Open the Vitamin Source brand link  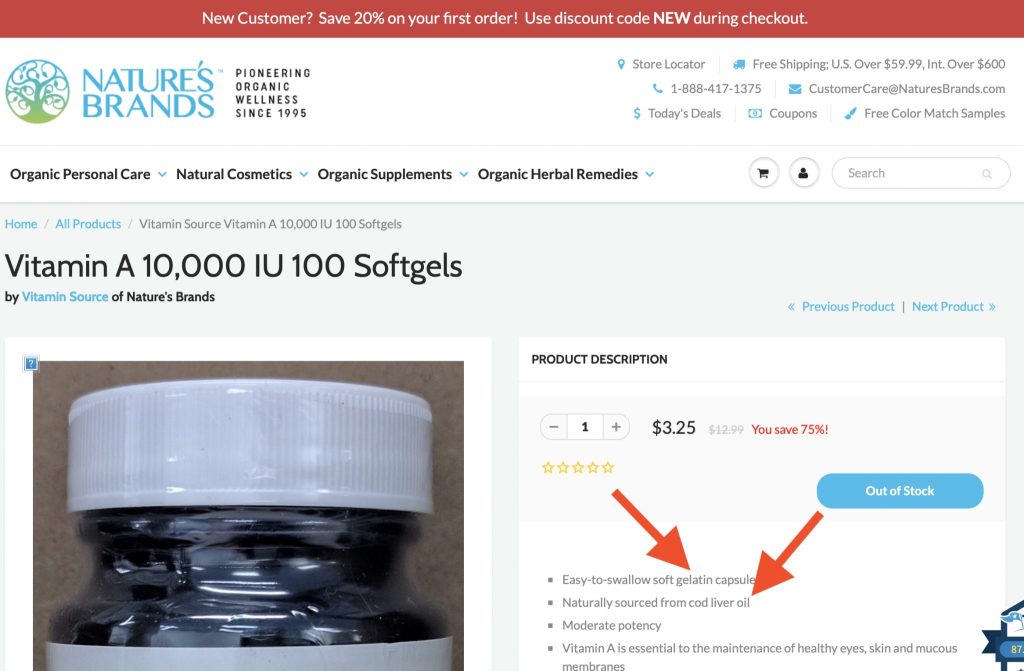[65, 297]
